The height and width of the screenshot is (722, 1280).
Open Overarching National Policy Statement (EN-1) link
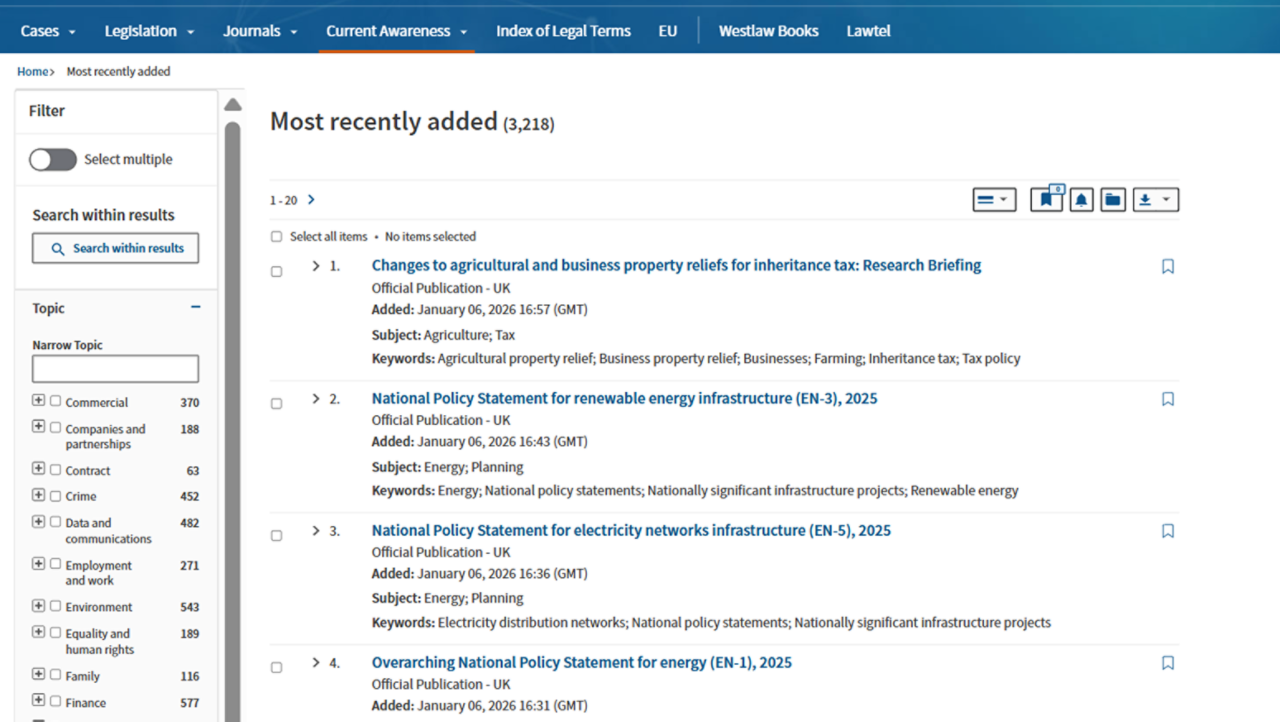pyautogui.click(x=581, y=662)
